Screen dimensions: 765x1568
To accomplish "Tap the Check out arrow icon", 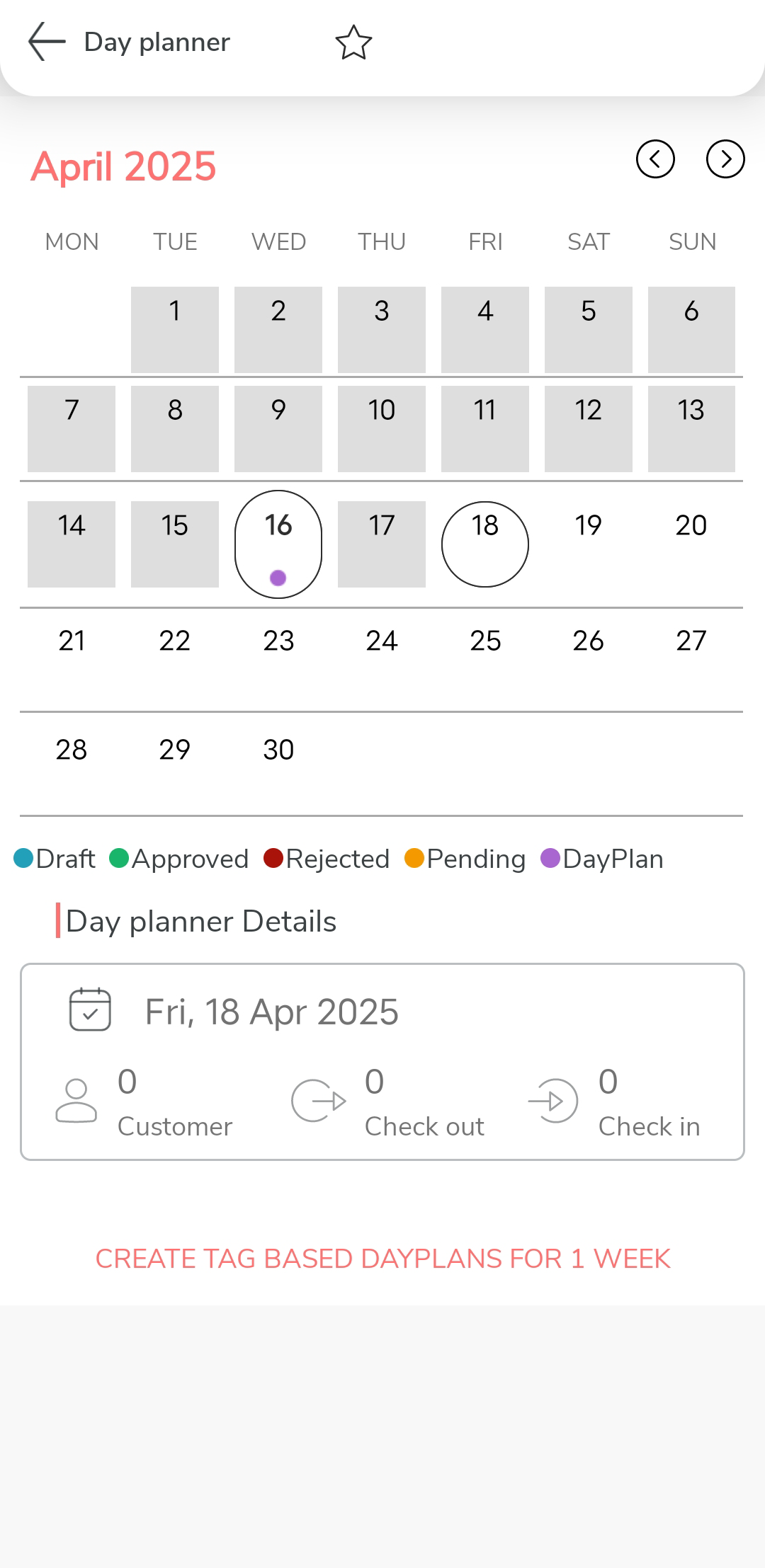I will pos(318,1101).
